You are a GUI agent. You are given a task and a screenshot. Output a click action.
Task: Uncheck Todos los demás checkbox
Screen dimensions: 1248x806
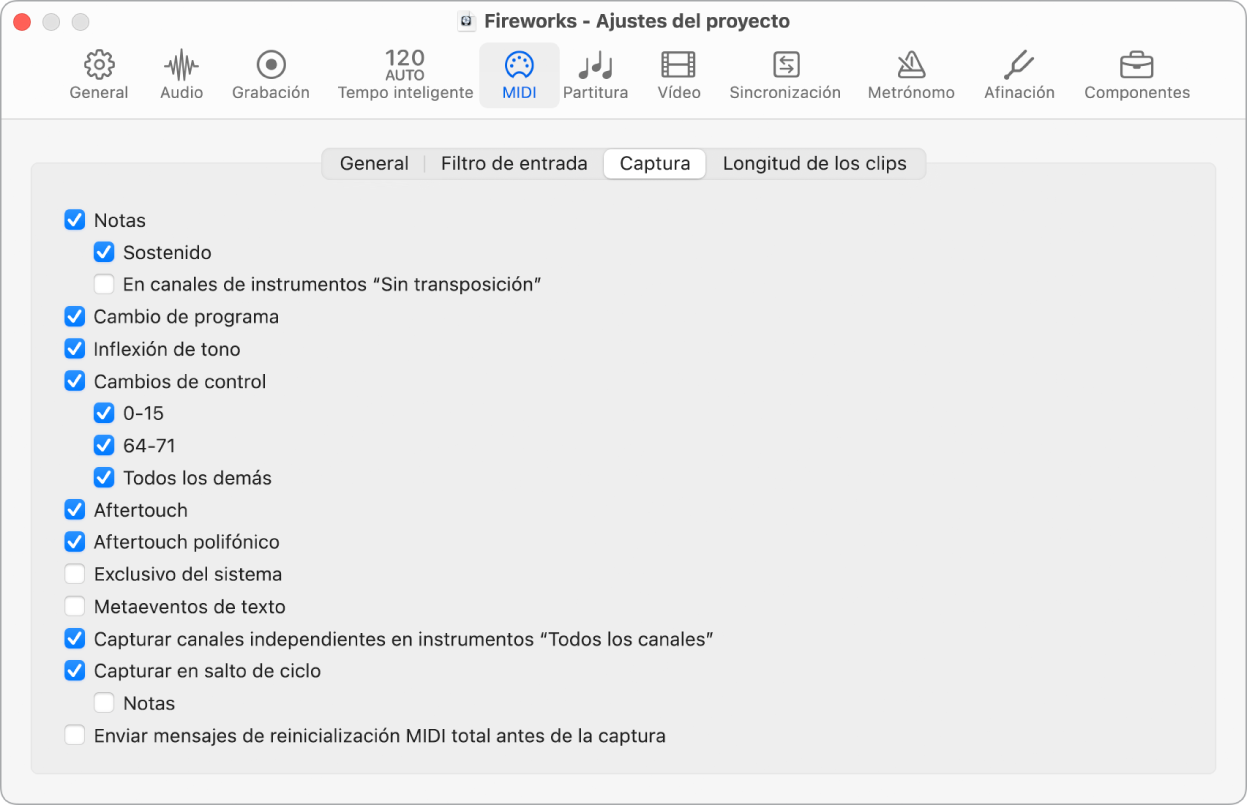(x=104, y=478)
